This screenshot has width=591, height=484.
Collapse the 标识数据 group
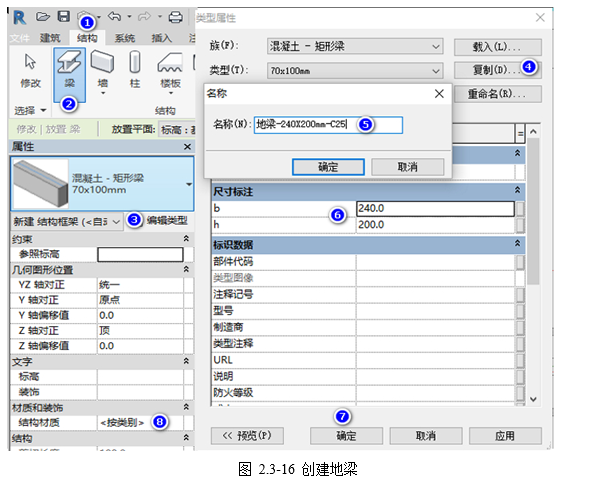[x=518, y=244]
